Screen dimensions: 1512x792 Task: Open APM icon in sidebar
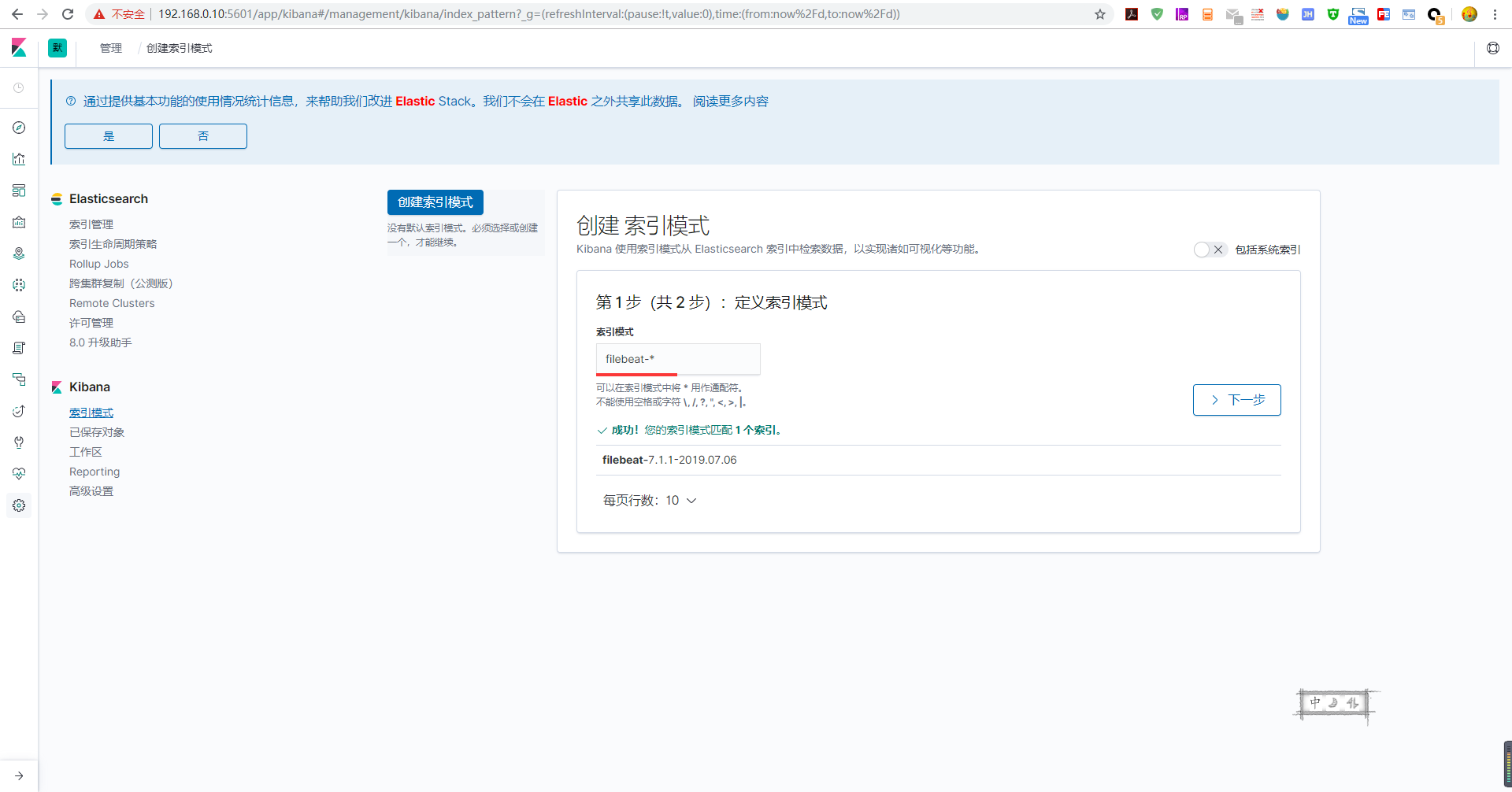click(x=19, y=379)
